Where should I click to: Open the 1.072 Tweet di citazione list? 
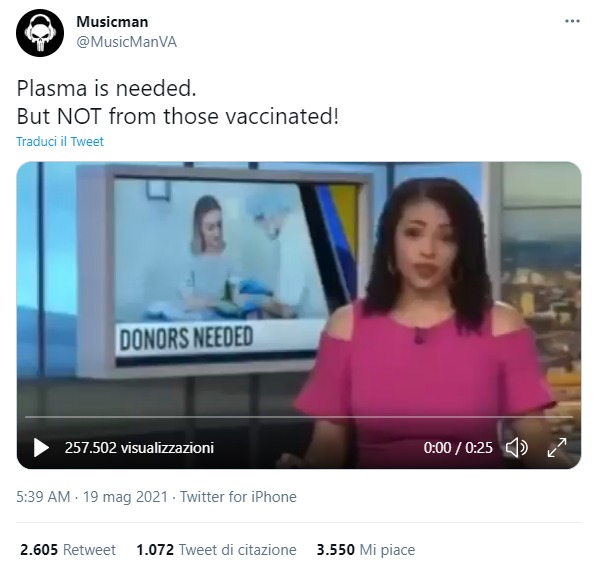(216, 550)
